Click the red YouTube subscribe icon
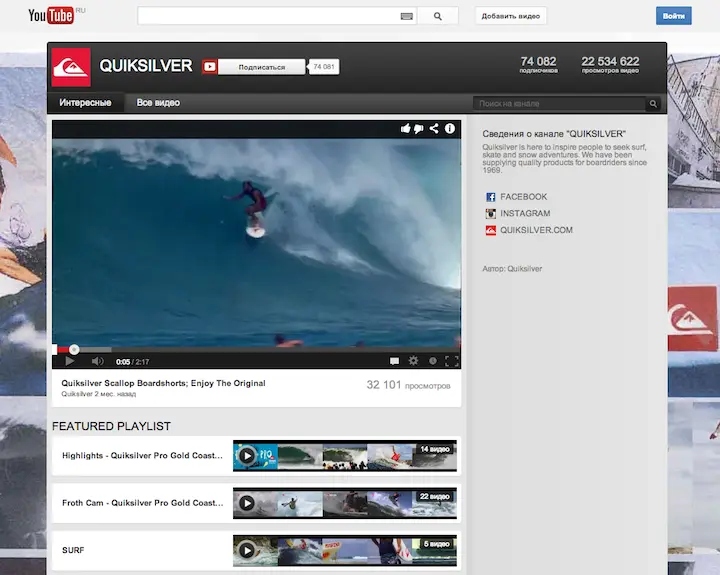 pos(210,67)
